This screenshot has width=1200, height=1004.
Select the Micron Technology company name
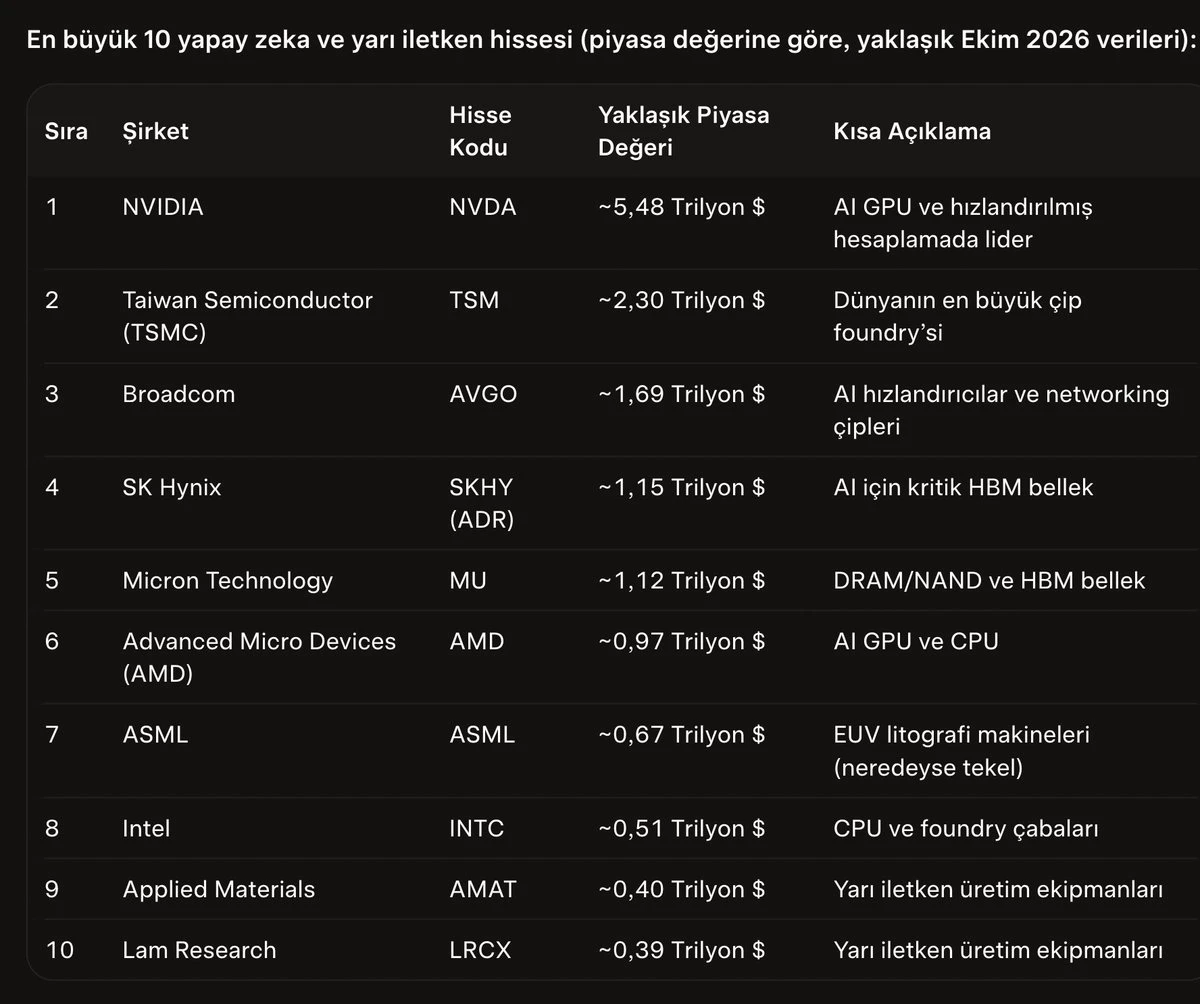coord(228,580)
